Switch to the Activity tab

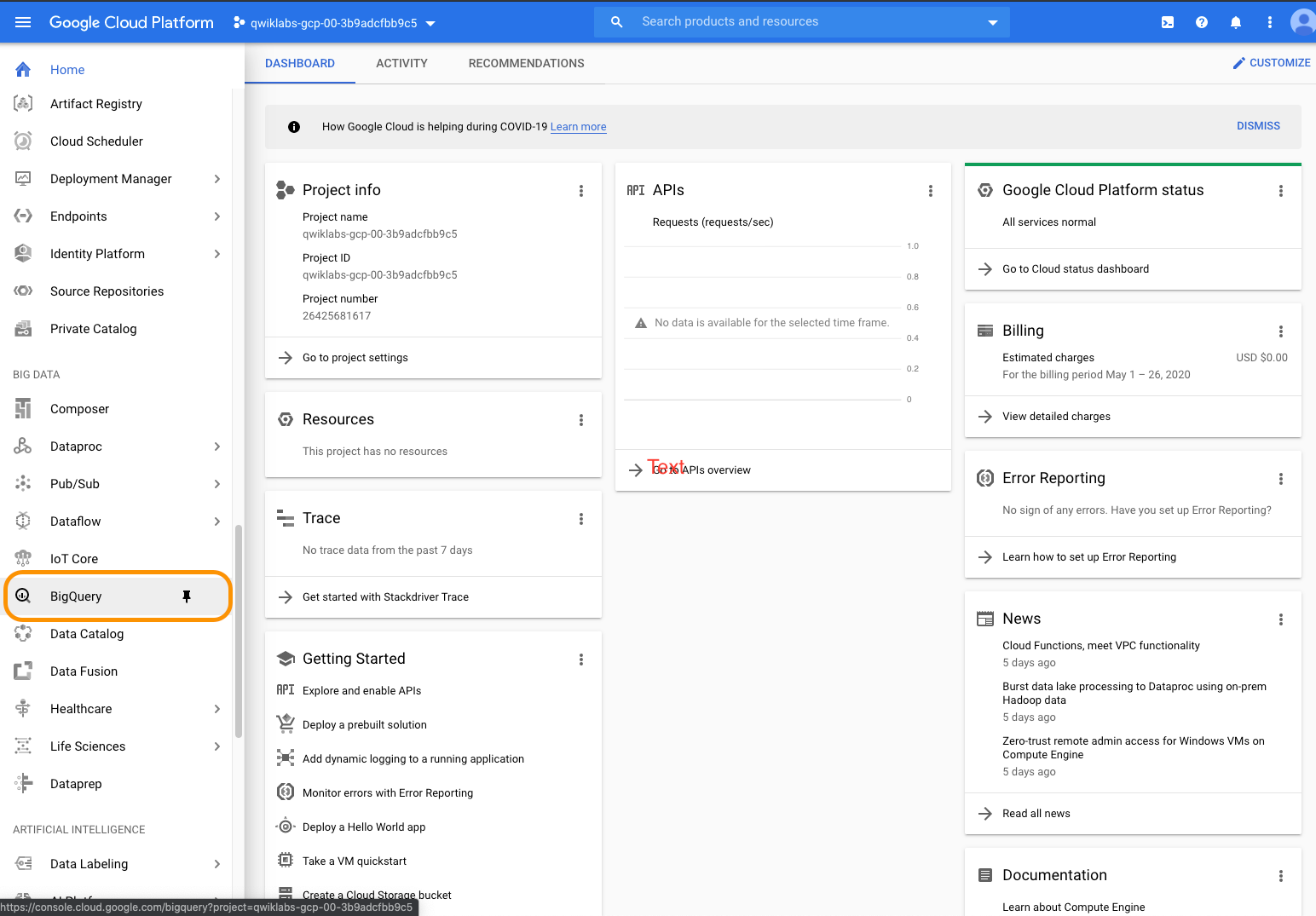(x=401, y=63)
